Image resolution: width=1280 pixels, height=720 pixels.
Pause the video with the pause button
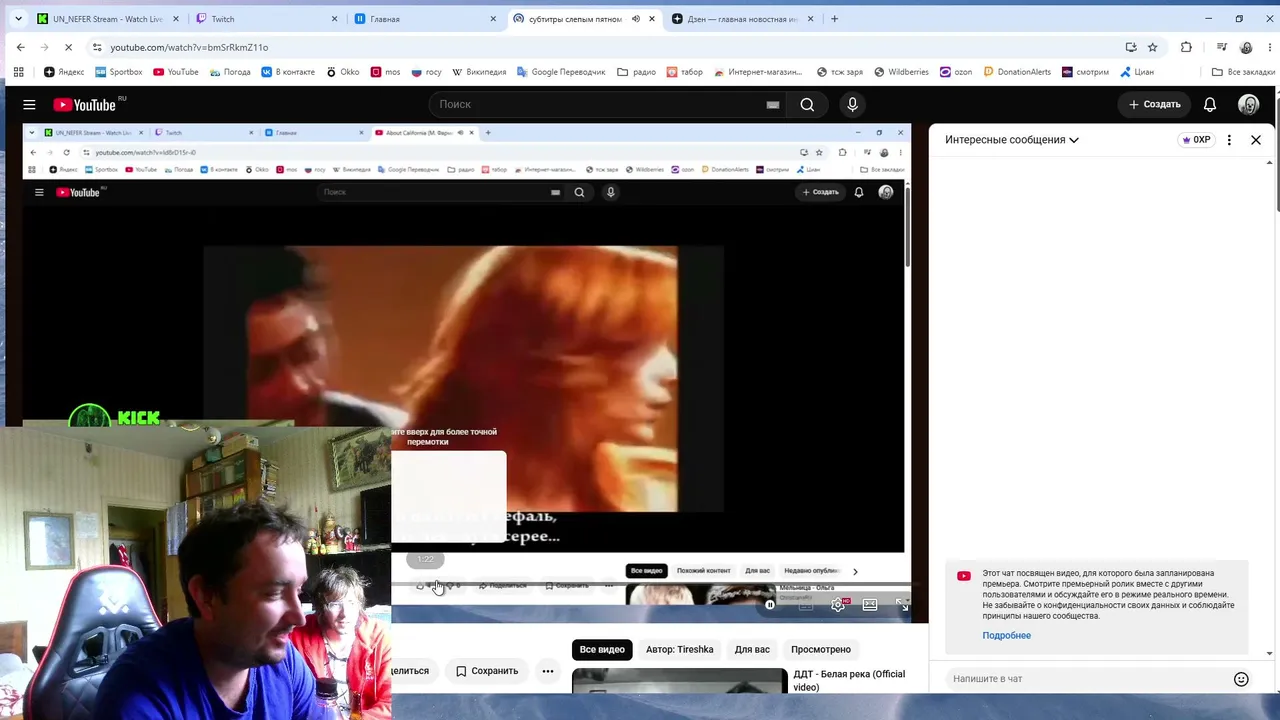770,605
